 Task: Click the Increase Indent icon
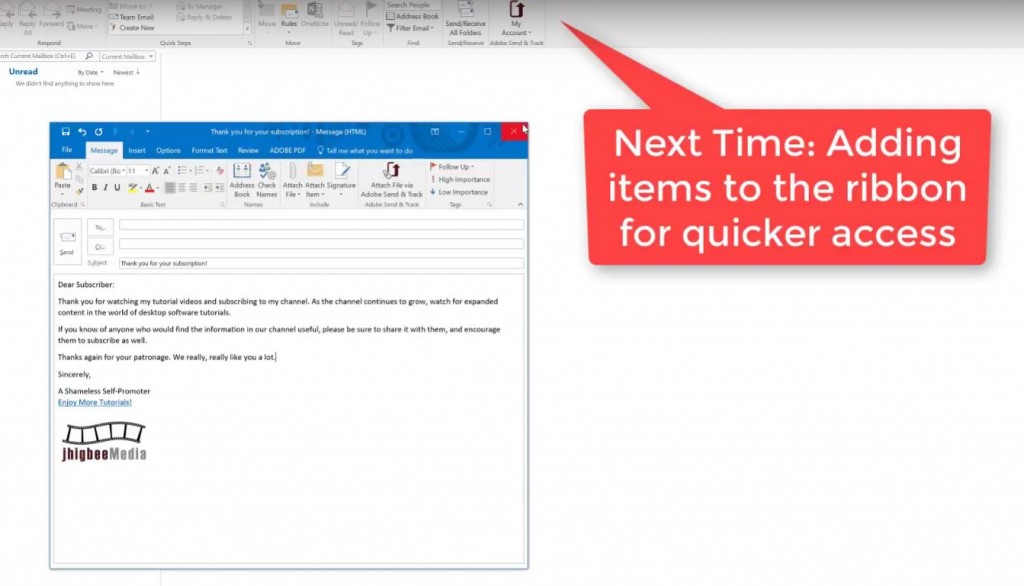(x=219, y=188)
